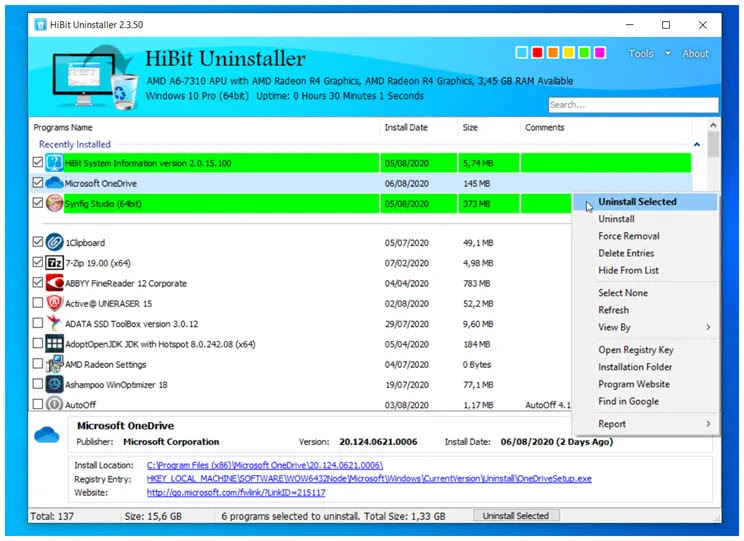
Task: Check the AMD Radeon Settings checkbox
Action: [37, 363]
